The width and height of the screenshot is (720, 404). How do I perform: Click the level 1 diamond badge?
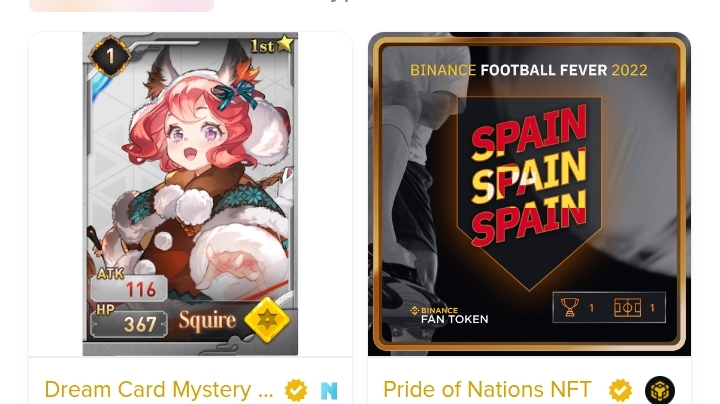[x=110, y=56]
